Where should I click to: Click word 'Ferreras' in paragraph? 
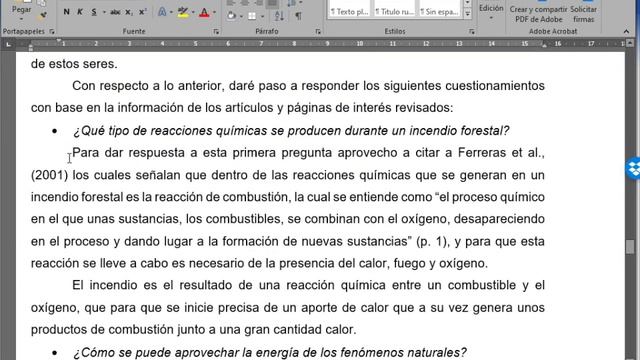[x=481, y=153]
